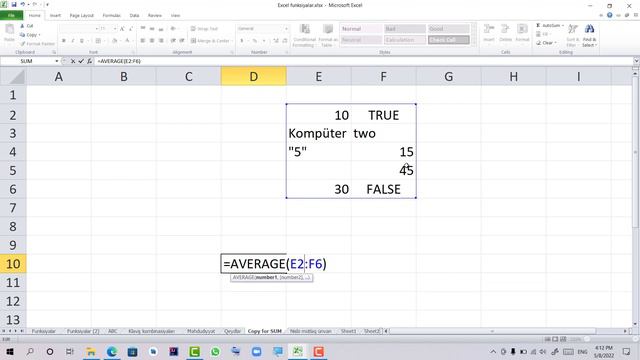Open the font size dropdown
Image resolution: width=640 pixels, height=360 pixels.
[x=115, y=29]
